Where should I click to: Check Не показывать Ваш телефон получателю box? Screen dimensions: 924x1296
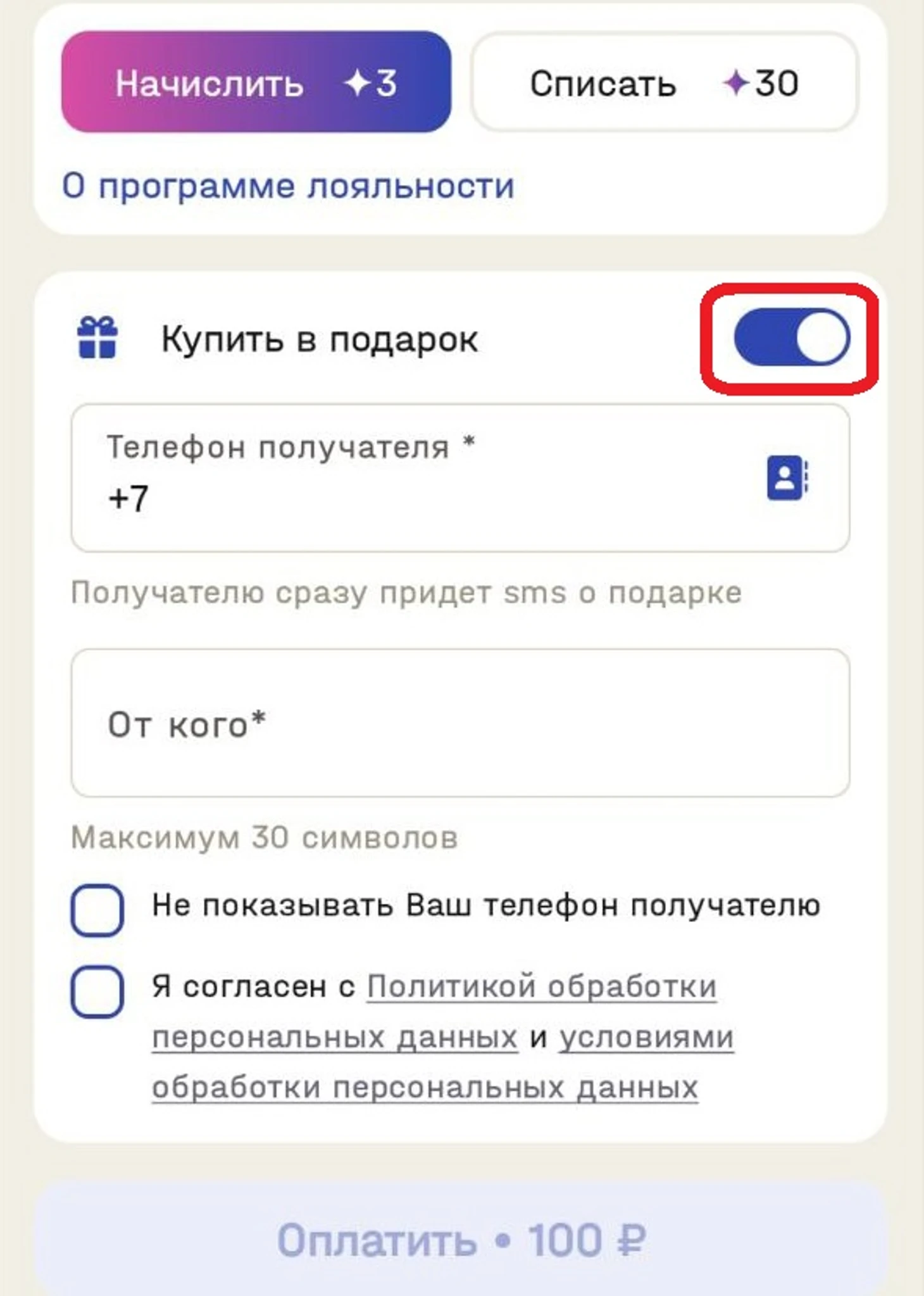pos(97,910)
